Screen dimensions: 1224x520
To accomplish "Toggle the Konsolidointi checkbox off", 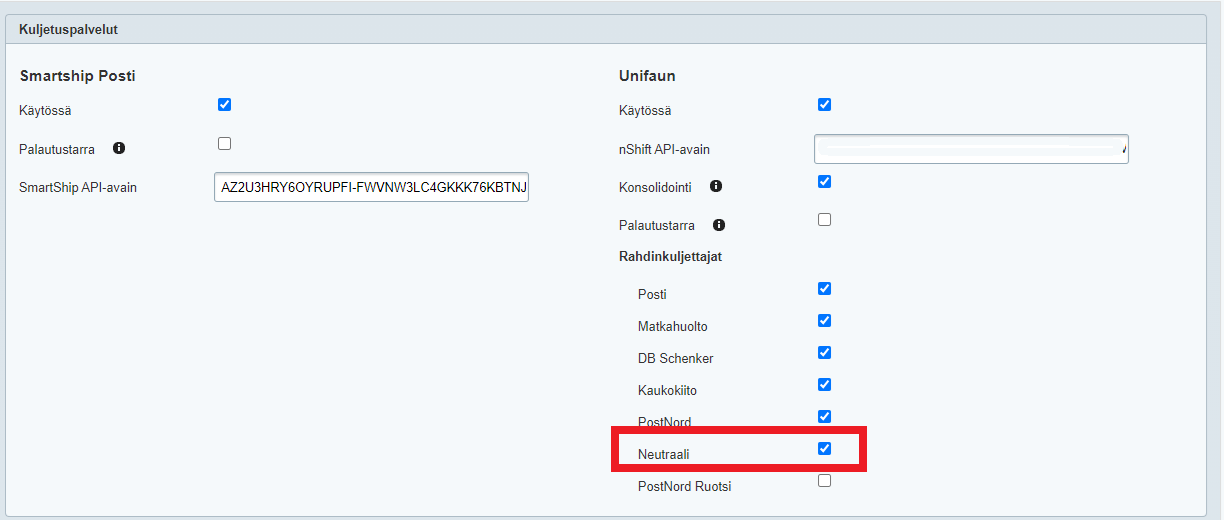I will point(824,182).
